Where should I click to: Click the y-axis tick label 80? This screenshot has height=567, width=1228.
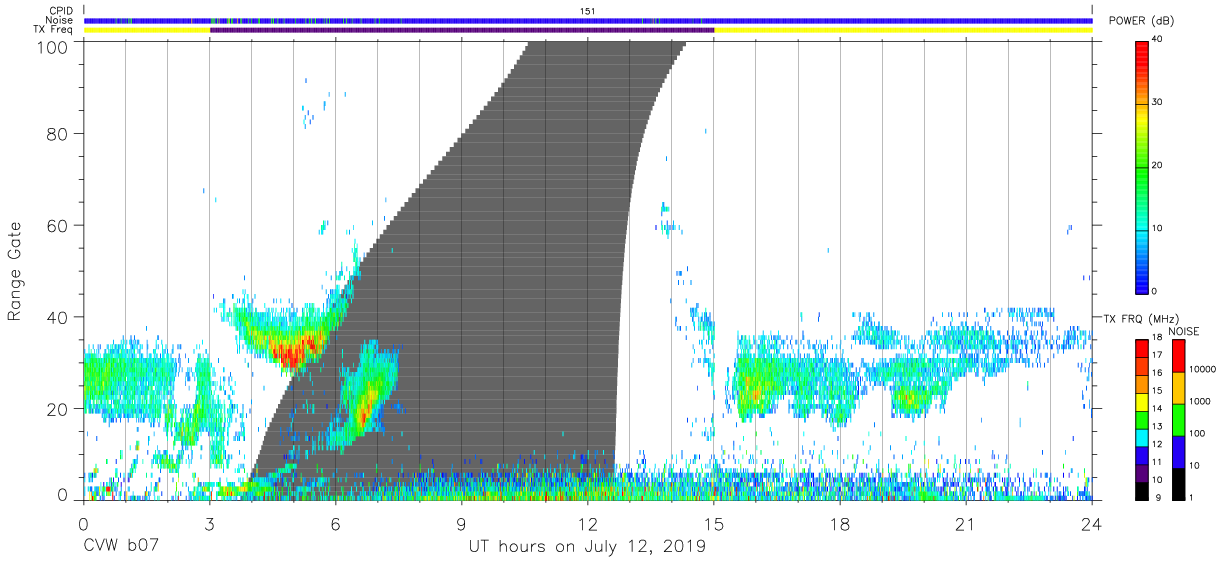tap(57, 134)
